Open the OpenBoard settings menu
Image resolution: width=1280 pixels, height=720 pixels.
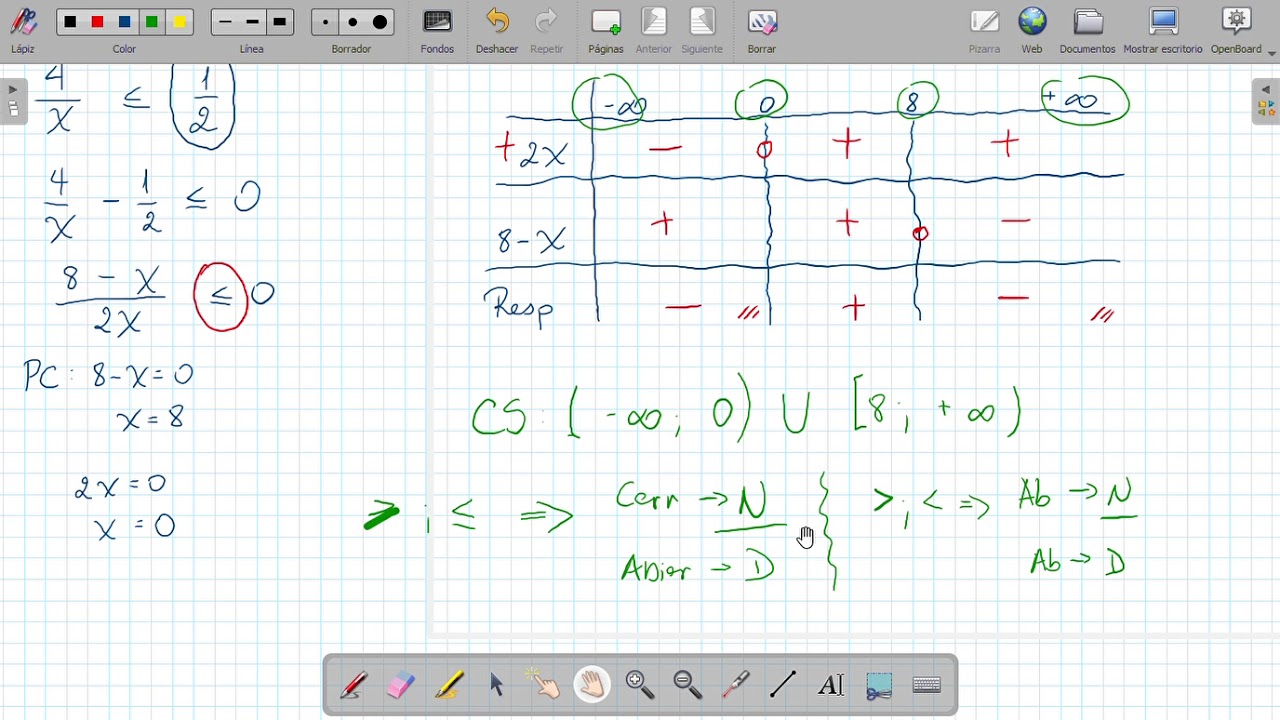coord(1237,30)
